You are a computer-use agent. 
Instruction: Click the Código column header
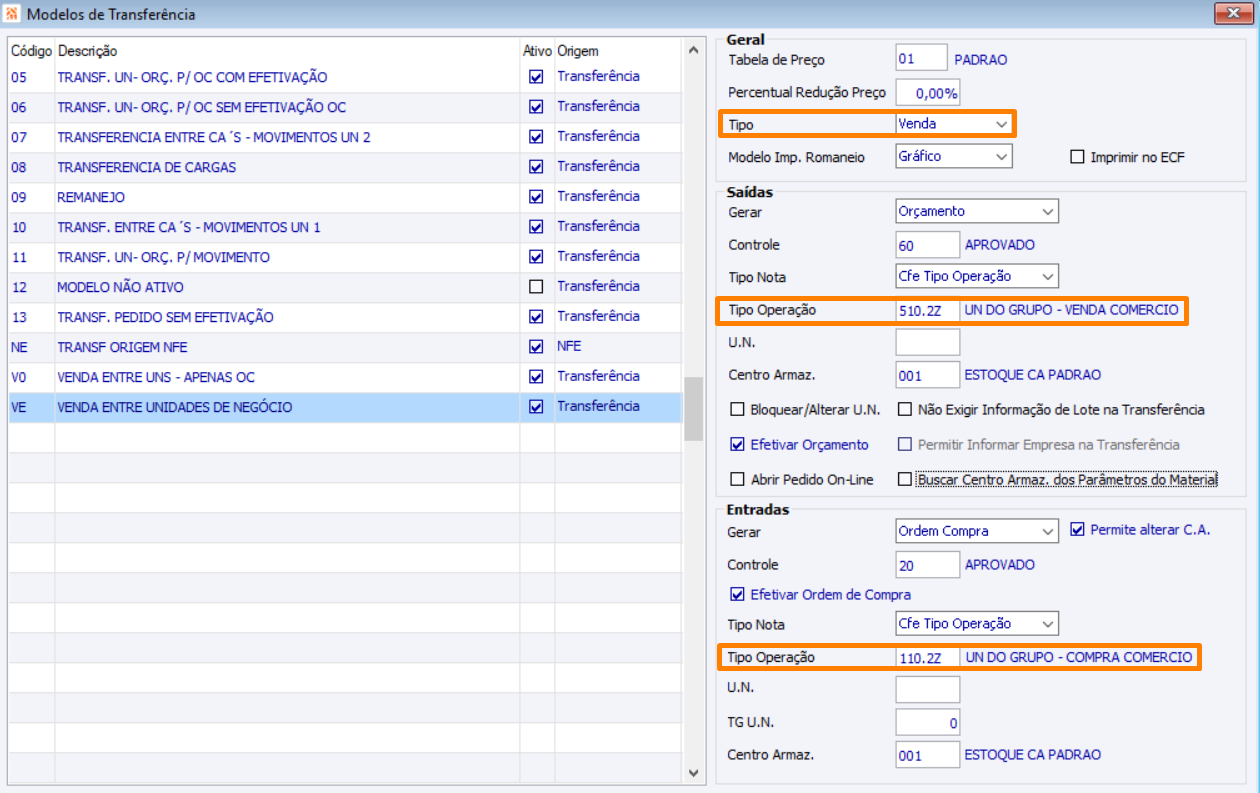pyautogui.click(x=31, y=51)
